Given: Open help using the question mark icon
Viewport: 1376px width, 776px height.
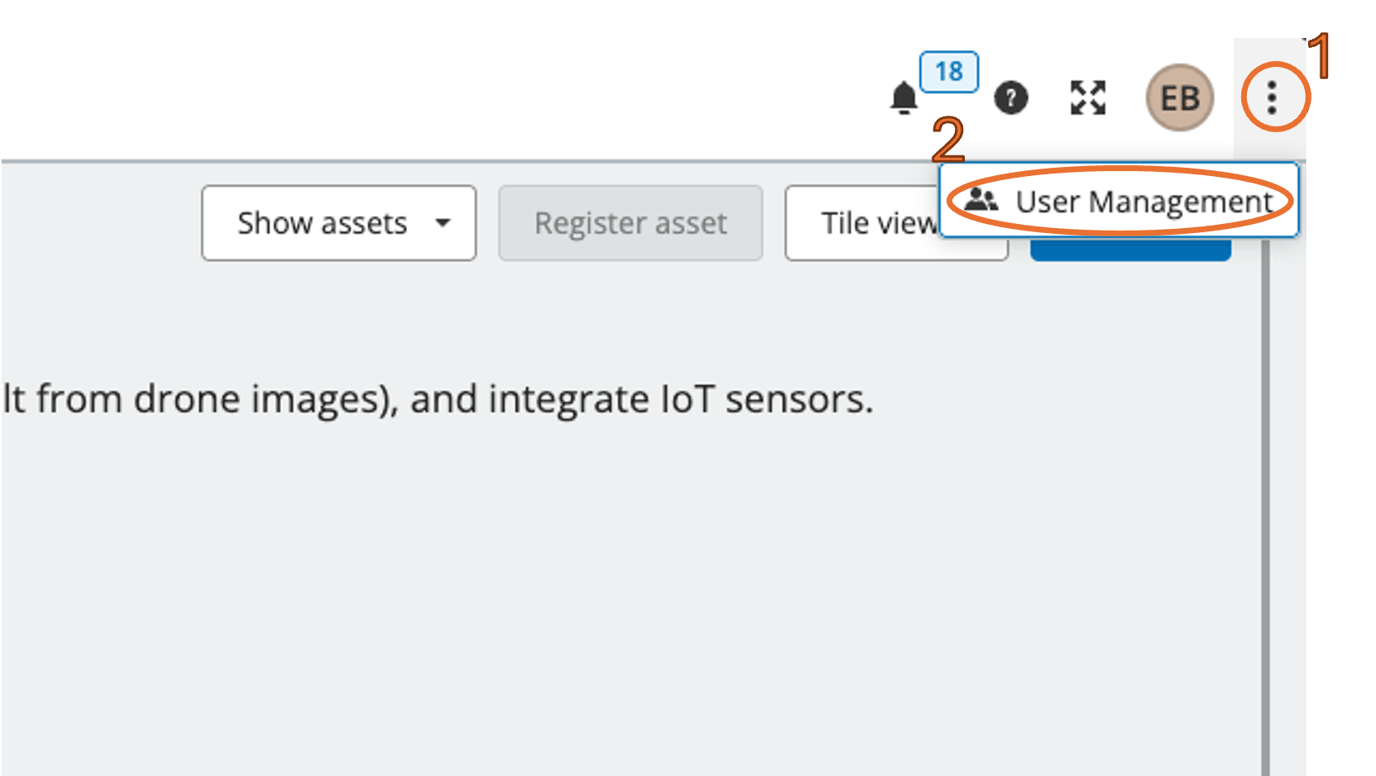Looking at the screenshot, I should point(1011,98).
